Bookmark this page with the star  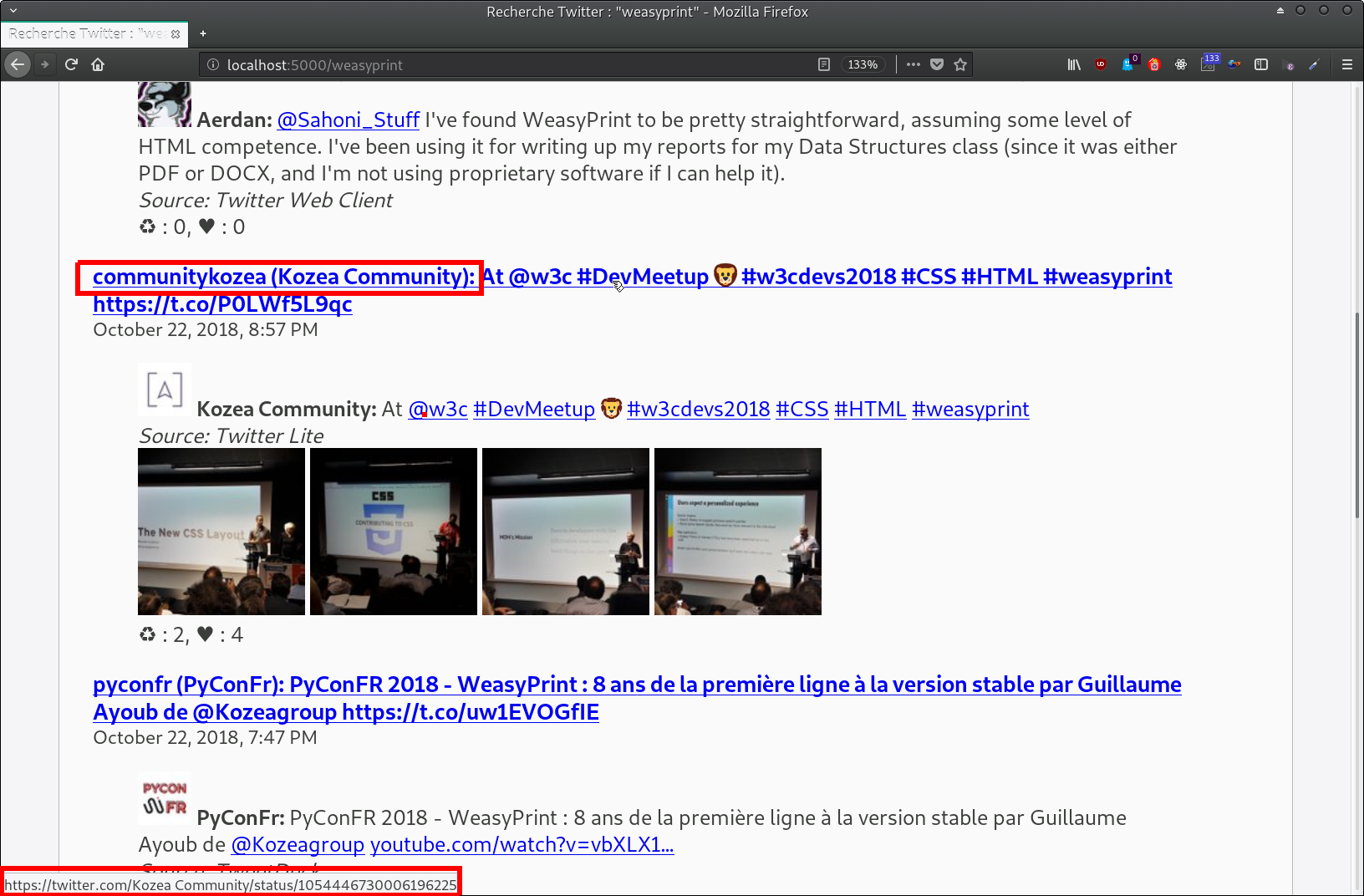pos(960,64)
